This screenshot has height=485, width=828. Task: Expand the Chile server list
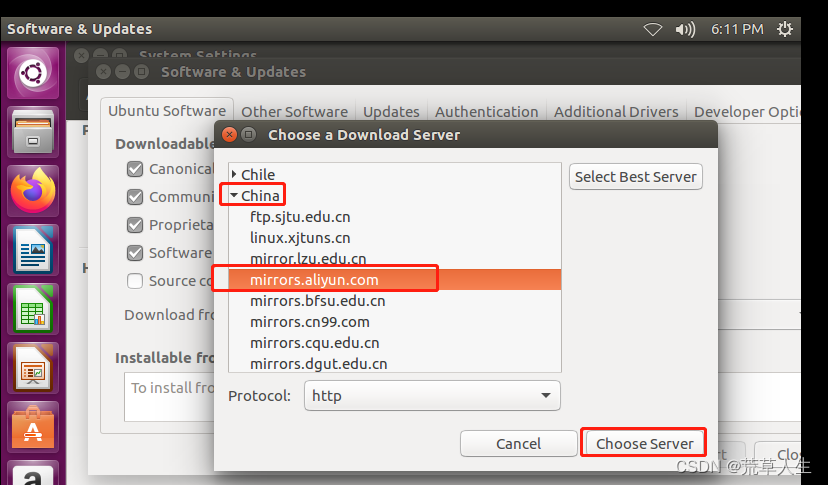[x=234, y=174]
